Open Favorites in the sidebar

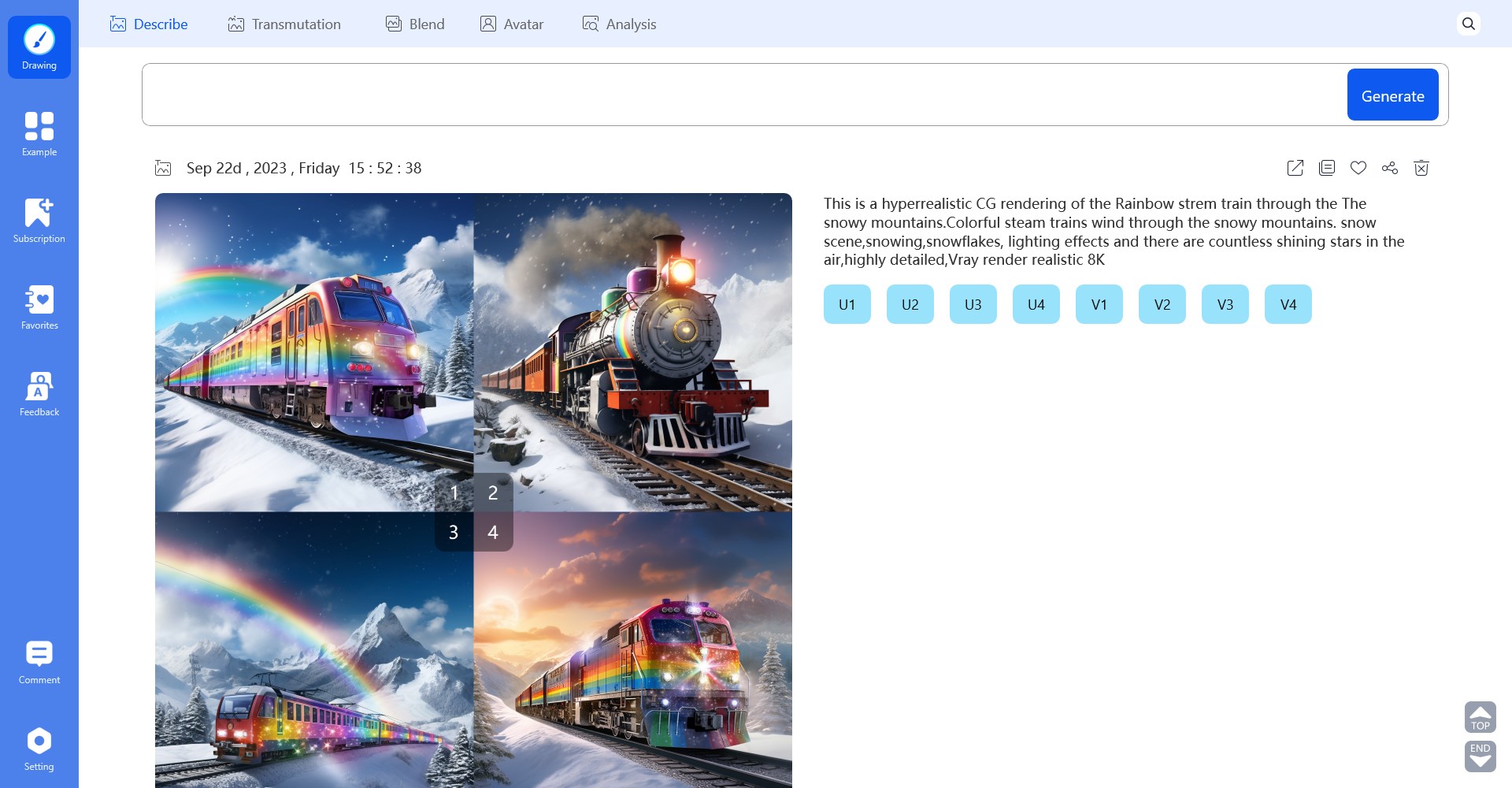pyautogui.click(x=39, y=307)
